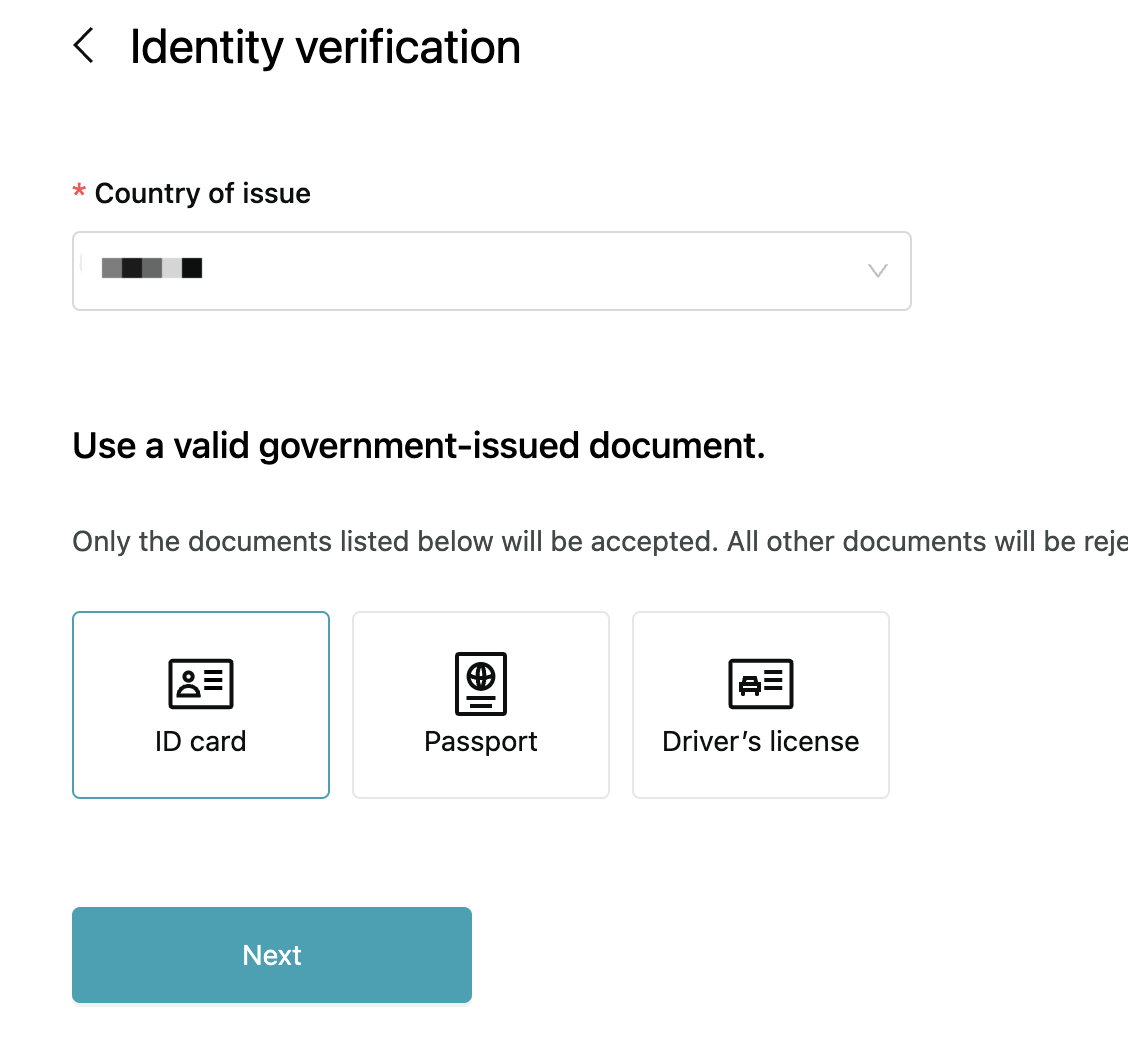Image resolution: width=1128 pixels, height=1038 pixels.
Task: Click the car symbol on the Driver's license icon
Action: (x=749, y=686)
